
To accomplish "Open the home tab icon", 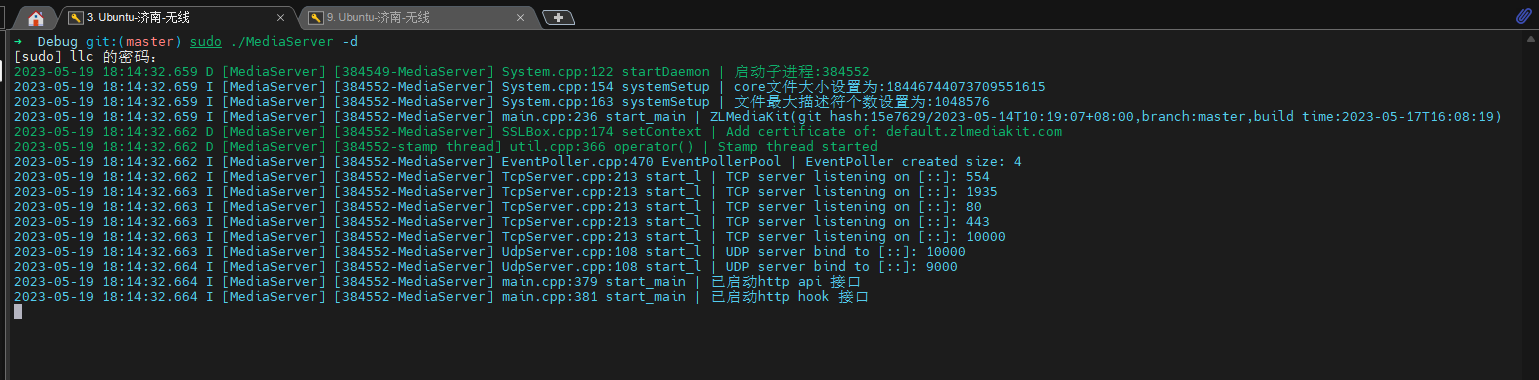I will pos(36,18).
